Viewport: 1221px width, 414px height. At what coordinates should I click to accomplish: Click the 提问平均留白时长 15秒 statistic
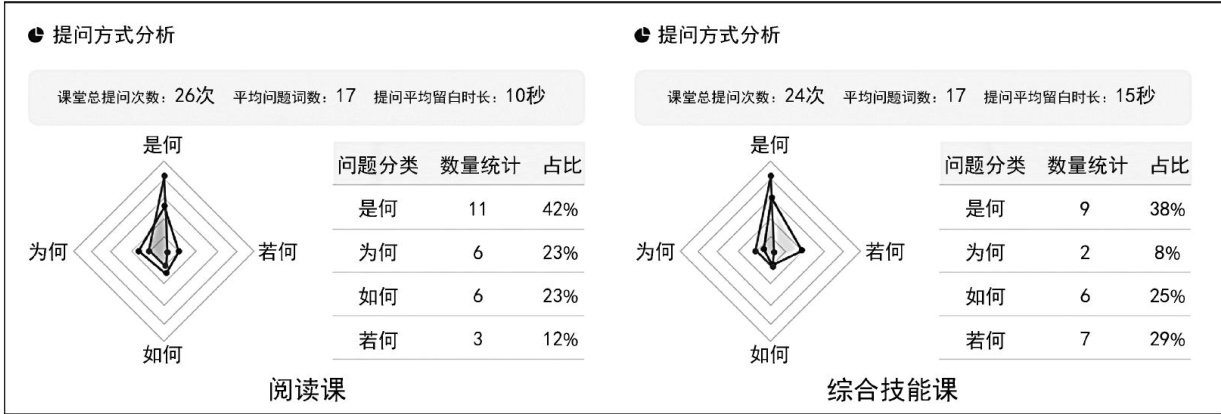tap(1070, 97)
